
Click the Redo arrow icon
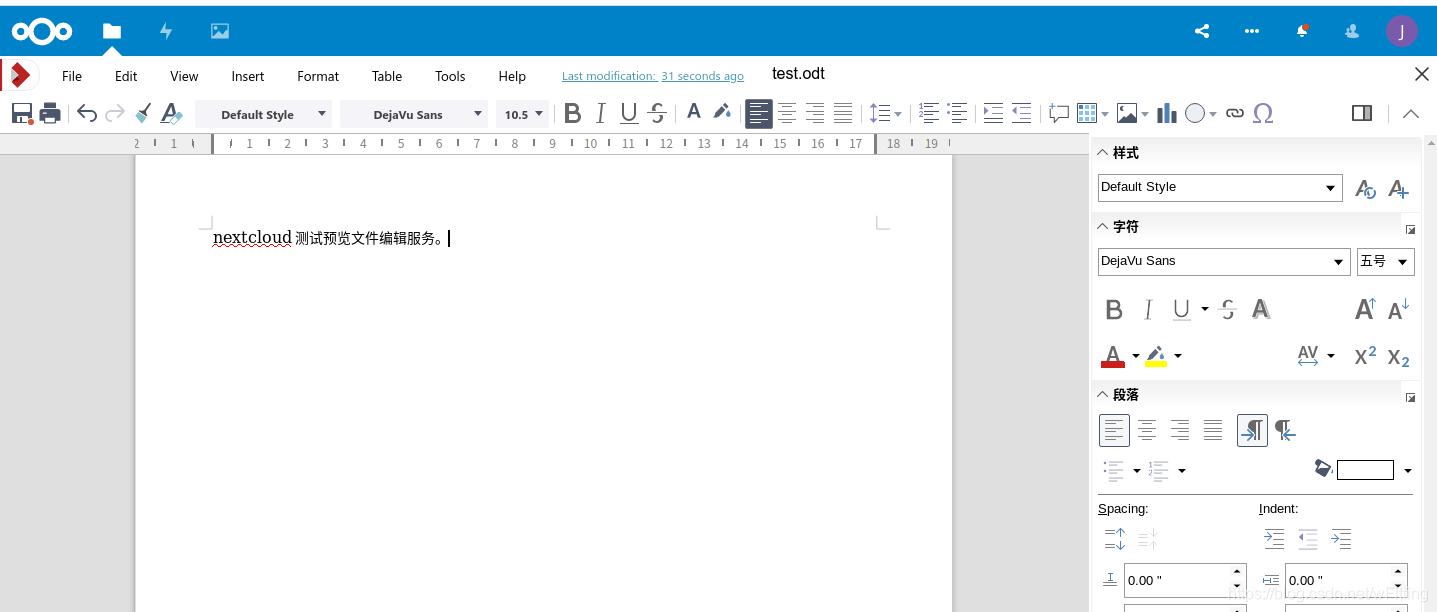[115, 114]
